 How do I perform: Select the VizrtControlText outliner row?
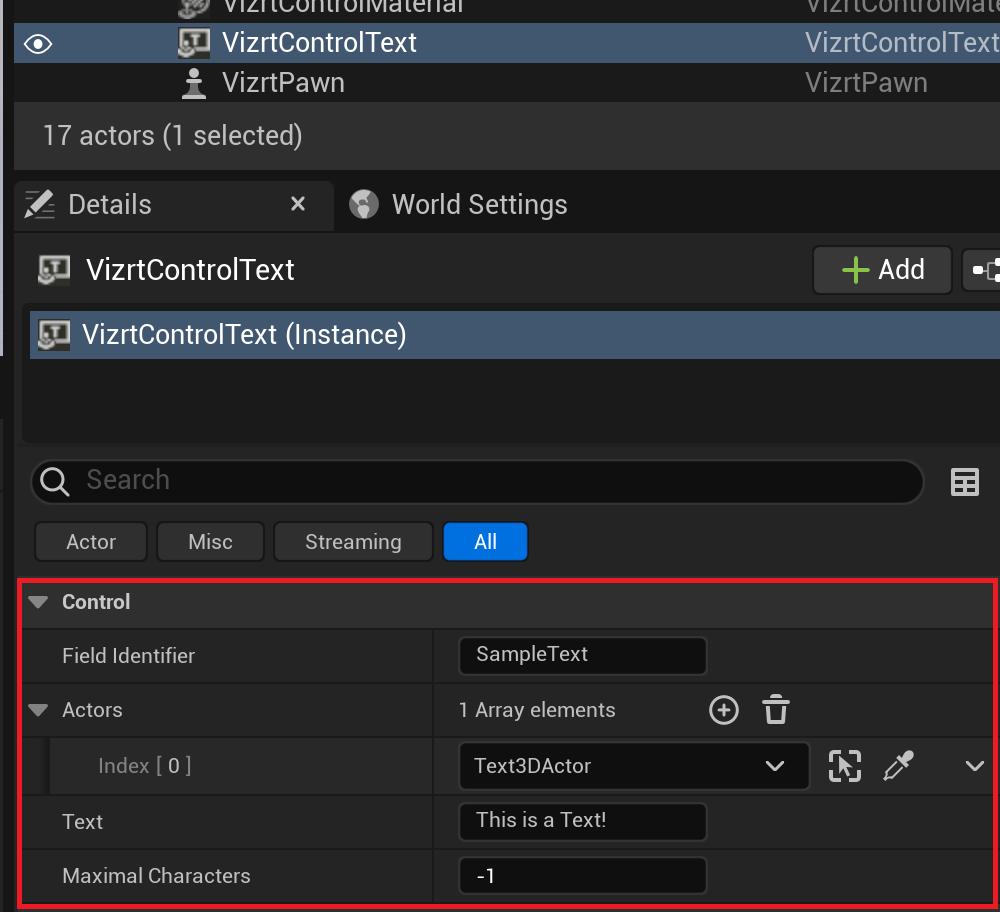tap(319, 43)
